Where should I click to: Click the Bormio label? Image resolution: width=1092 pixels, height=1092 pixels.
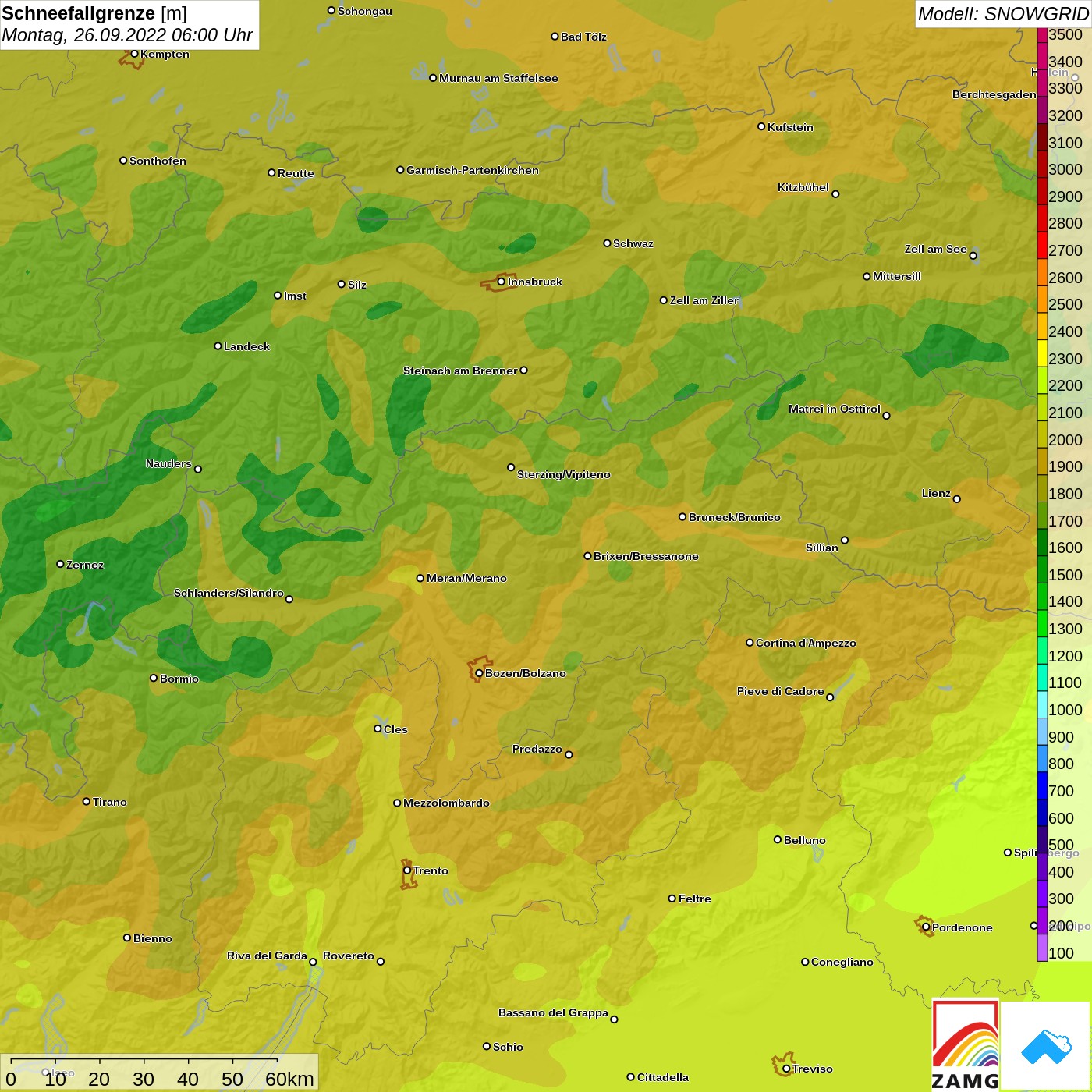(x=179, y=679)
